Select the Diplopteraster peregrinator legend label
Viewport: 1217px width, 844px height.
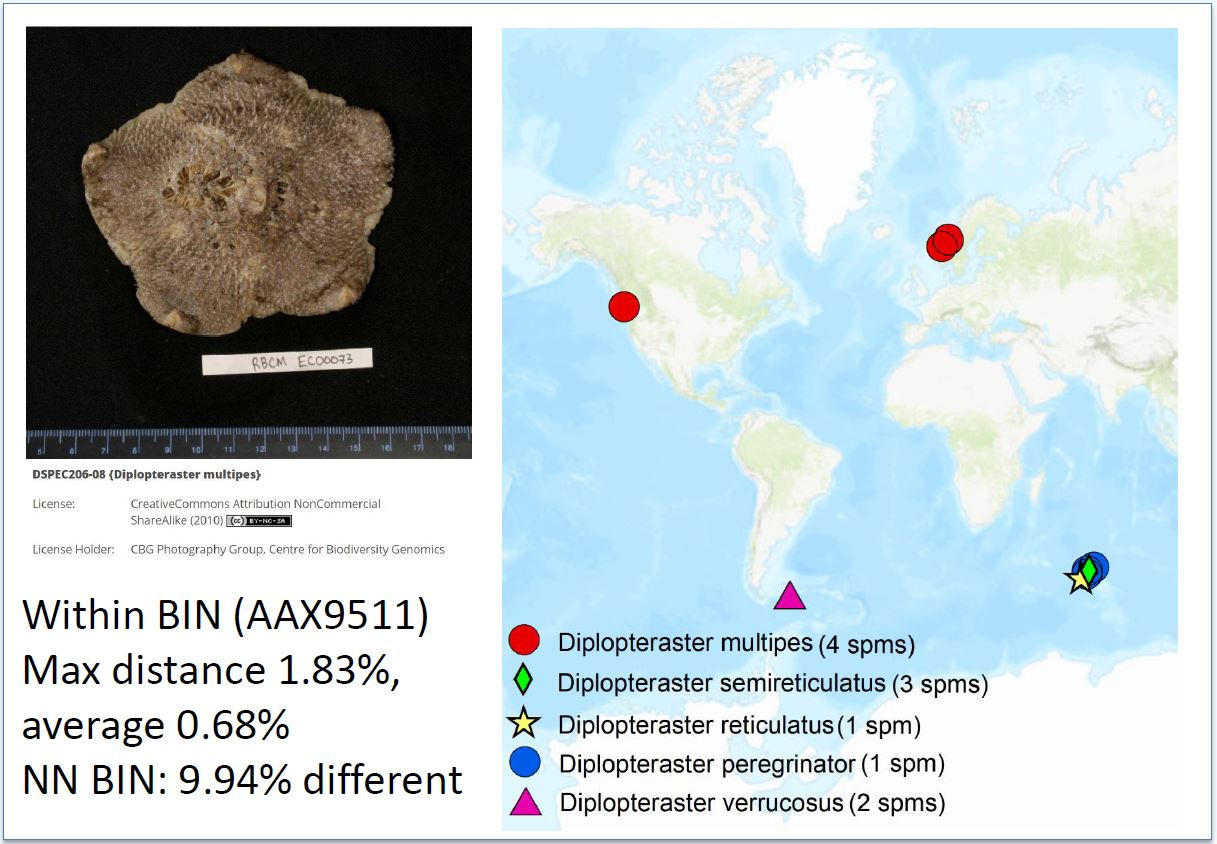[707, 764]
